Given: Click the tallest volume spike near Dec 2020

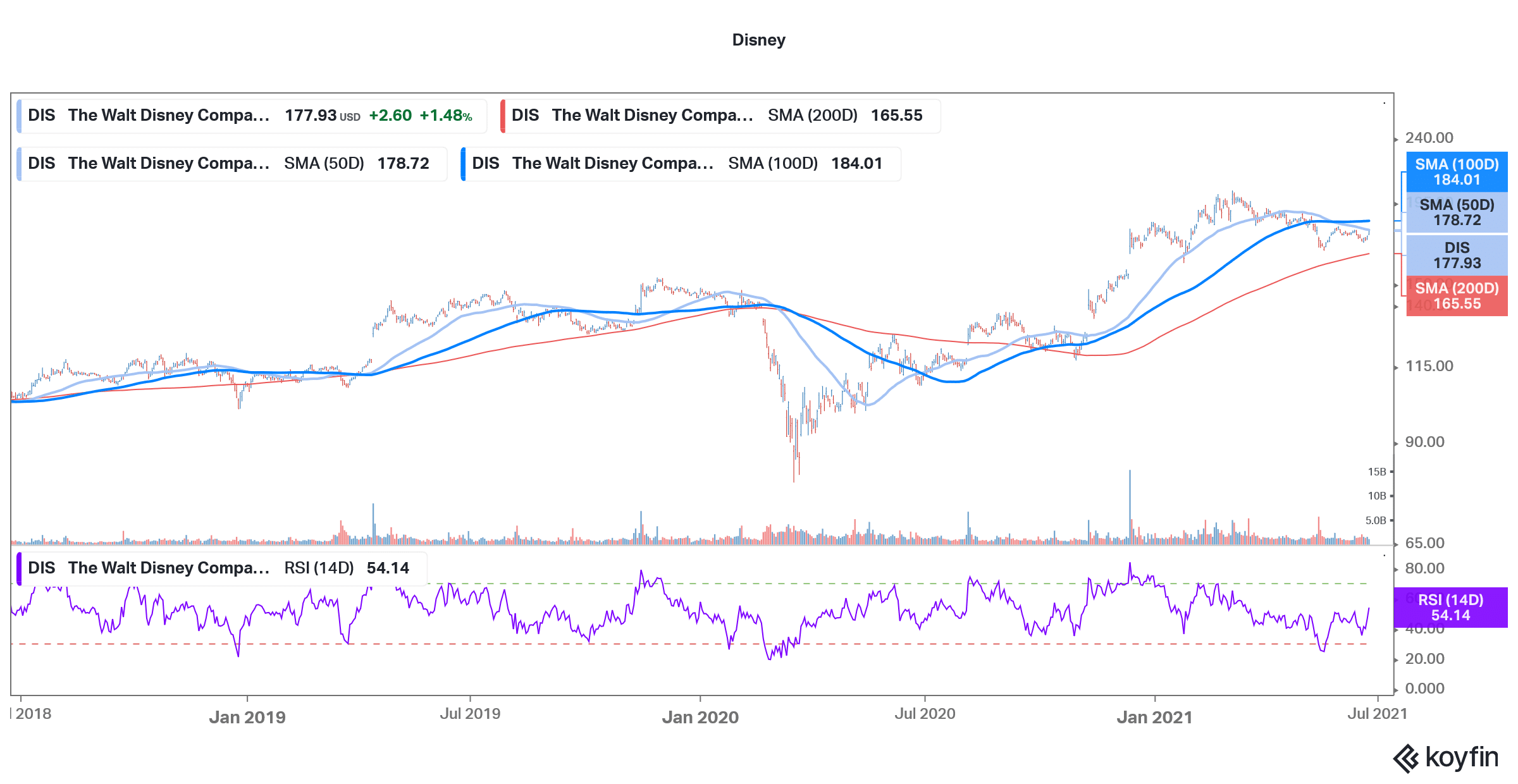Looking at the screenshot, I should click(1130, 506).
